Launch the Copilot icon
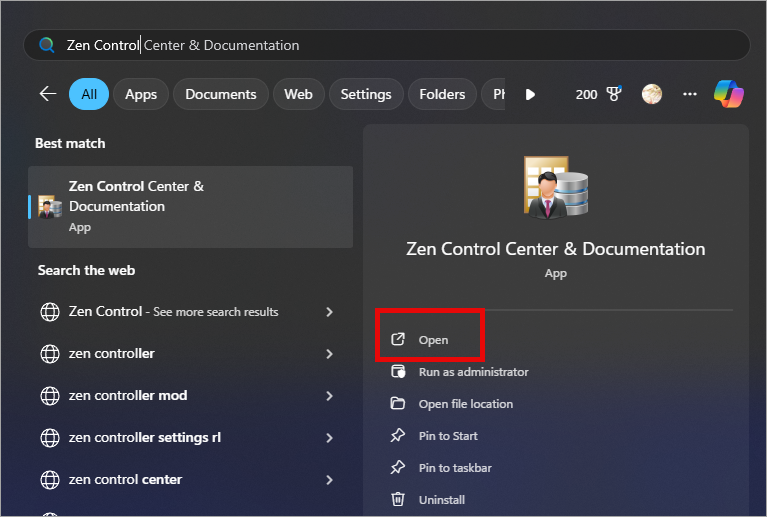 coord(728,94)
